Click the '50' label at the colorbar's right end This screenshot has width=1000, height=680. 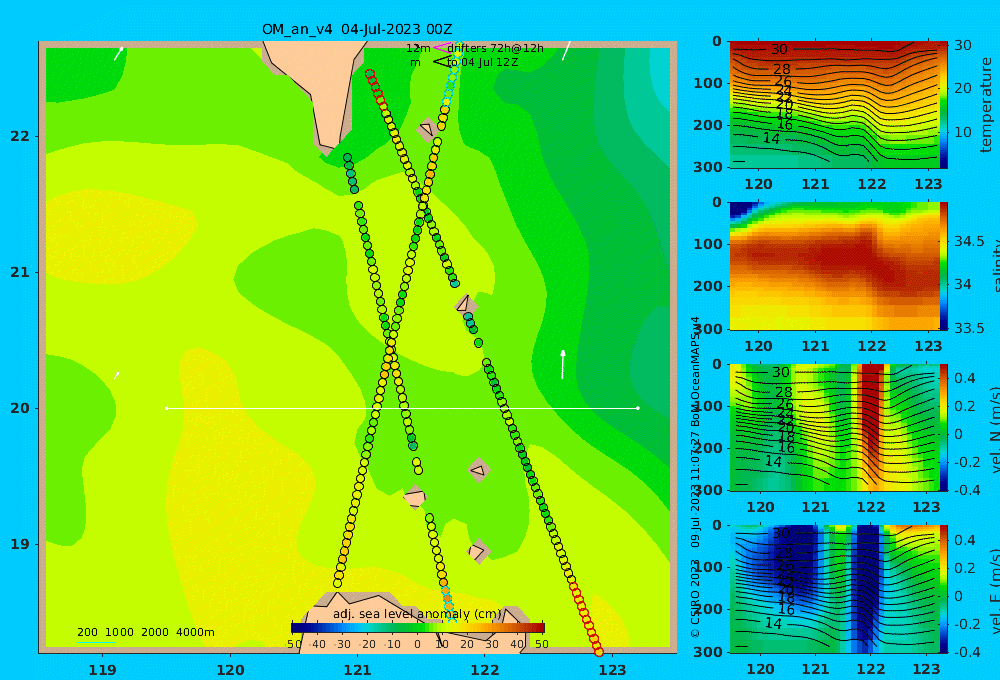[x=541, y=644]
